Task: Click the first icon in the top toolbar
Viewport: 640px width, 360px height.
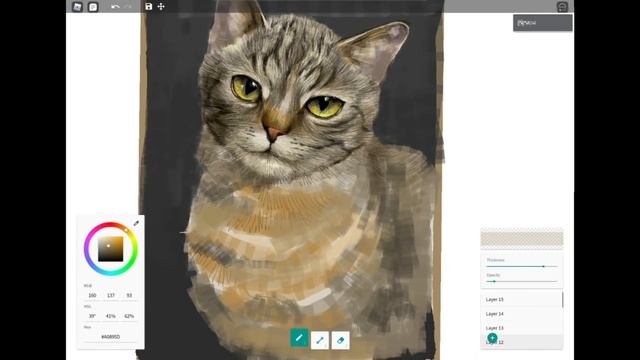Action: [x=77, y=7]
